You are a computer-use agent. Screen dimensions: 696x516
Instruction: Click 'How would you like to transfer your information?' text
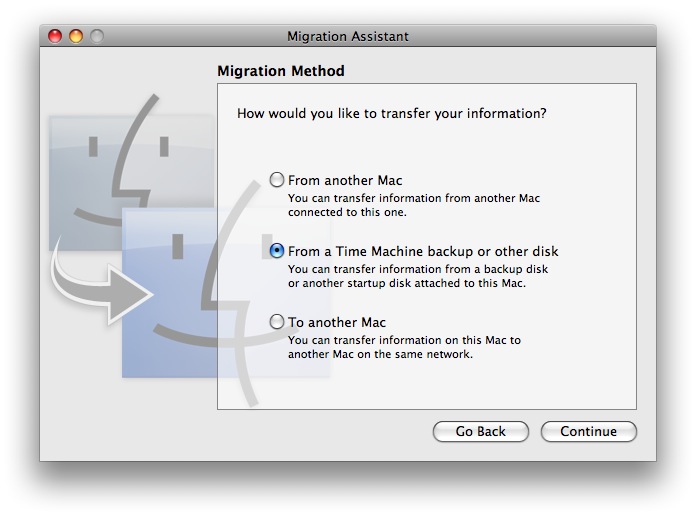point(392,113)
